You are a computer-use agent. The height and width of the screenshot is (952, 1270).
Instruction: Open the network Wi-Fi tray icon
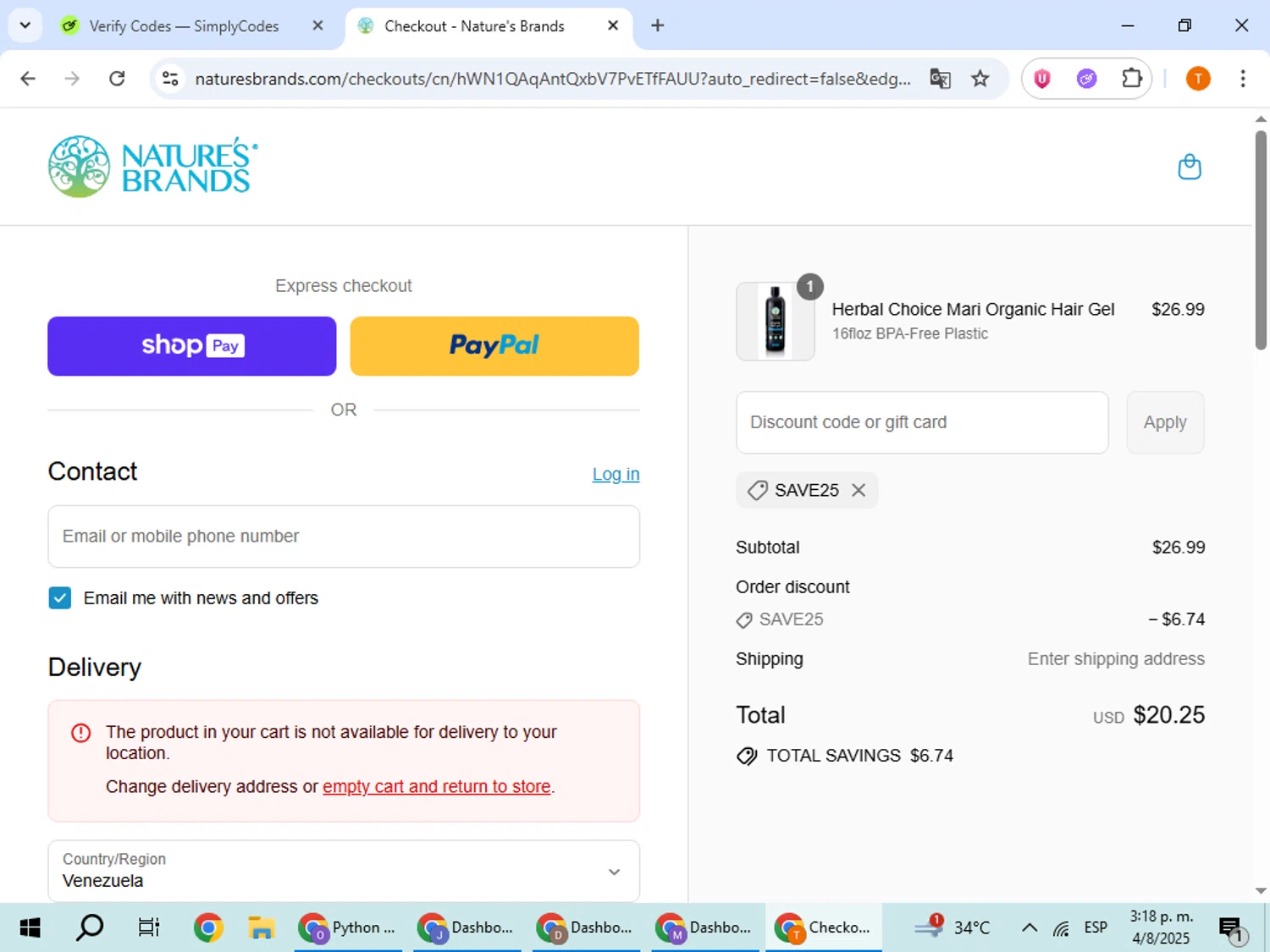coord(1062,928)
